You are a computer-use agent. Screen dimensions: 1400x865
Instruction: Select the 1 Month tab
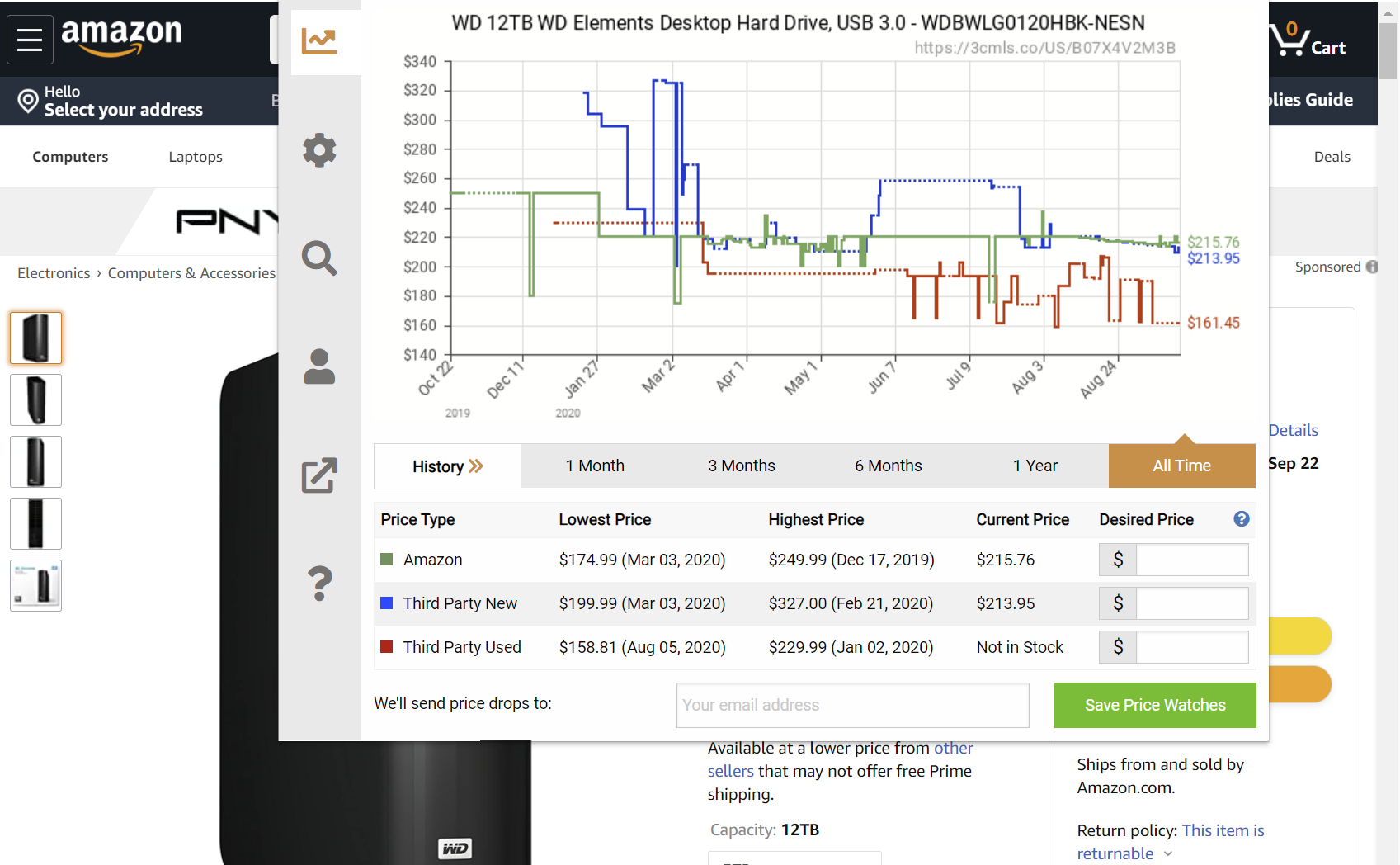click(x=595, y=466)
